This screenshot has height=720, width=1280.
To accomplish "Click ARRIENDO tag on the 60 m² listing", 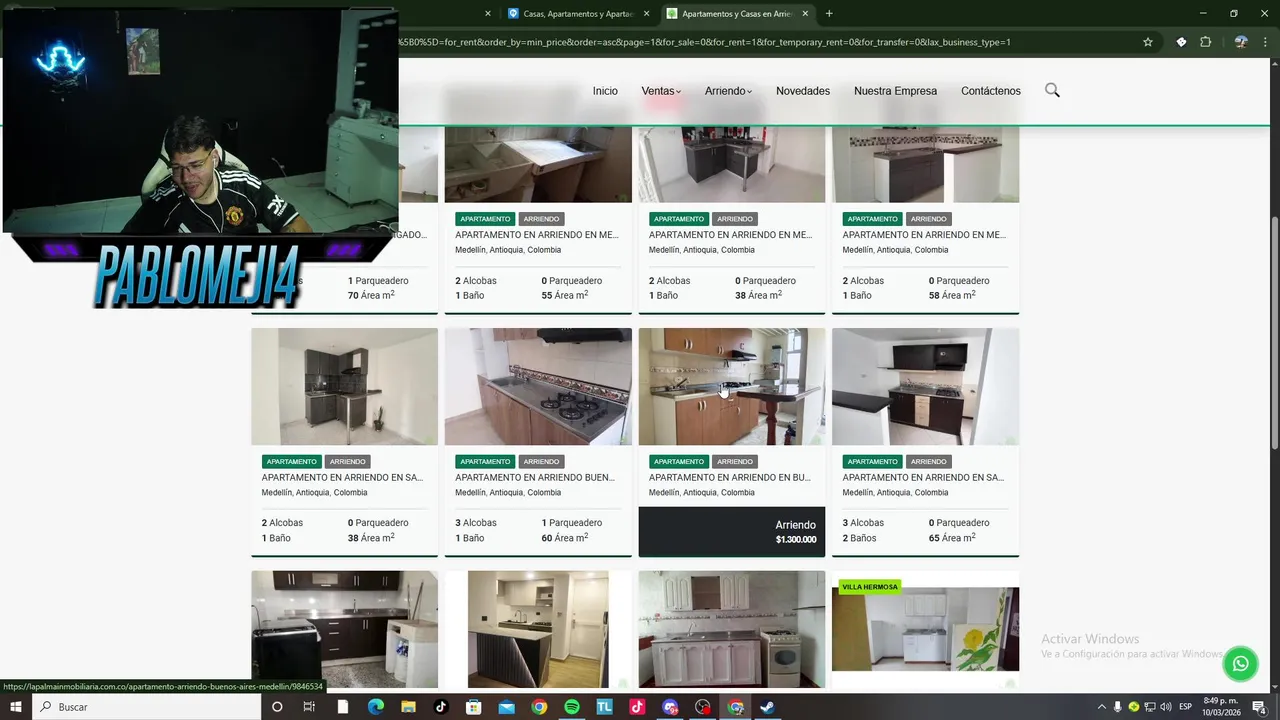I will (541, 462).
